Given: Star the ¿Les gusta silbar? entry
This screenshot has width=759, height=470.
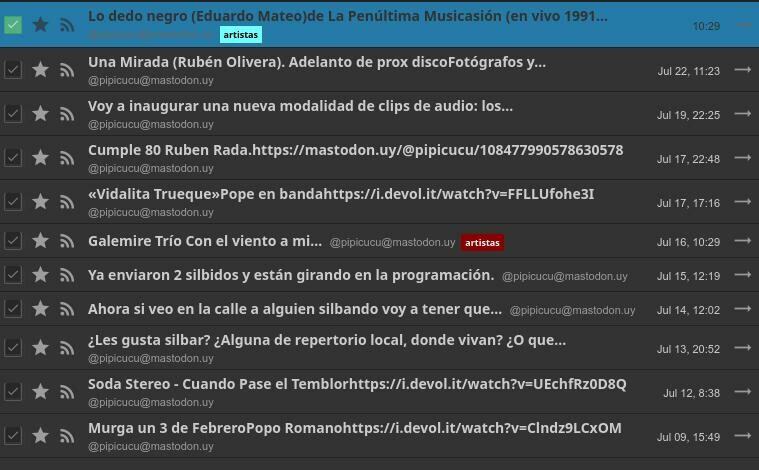Looking at the screenshot, I should click(40, 348).
